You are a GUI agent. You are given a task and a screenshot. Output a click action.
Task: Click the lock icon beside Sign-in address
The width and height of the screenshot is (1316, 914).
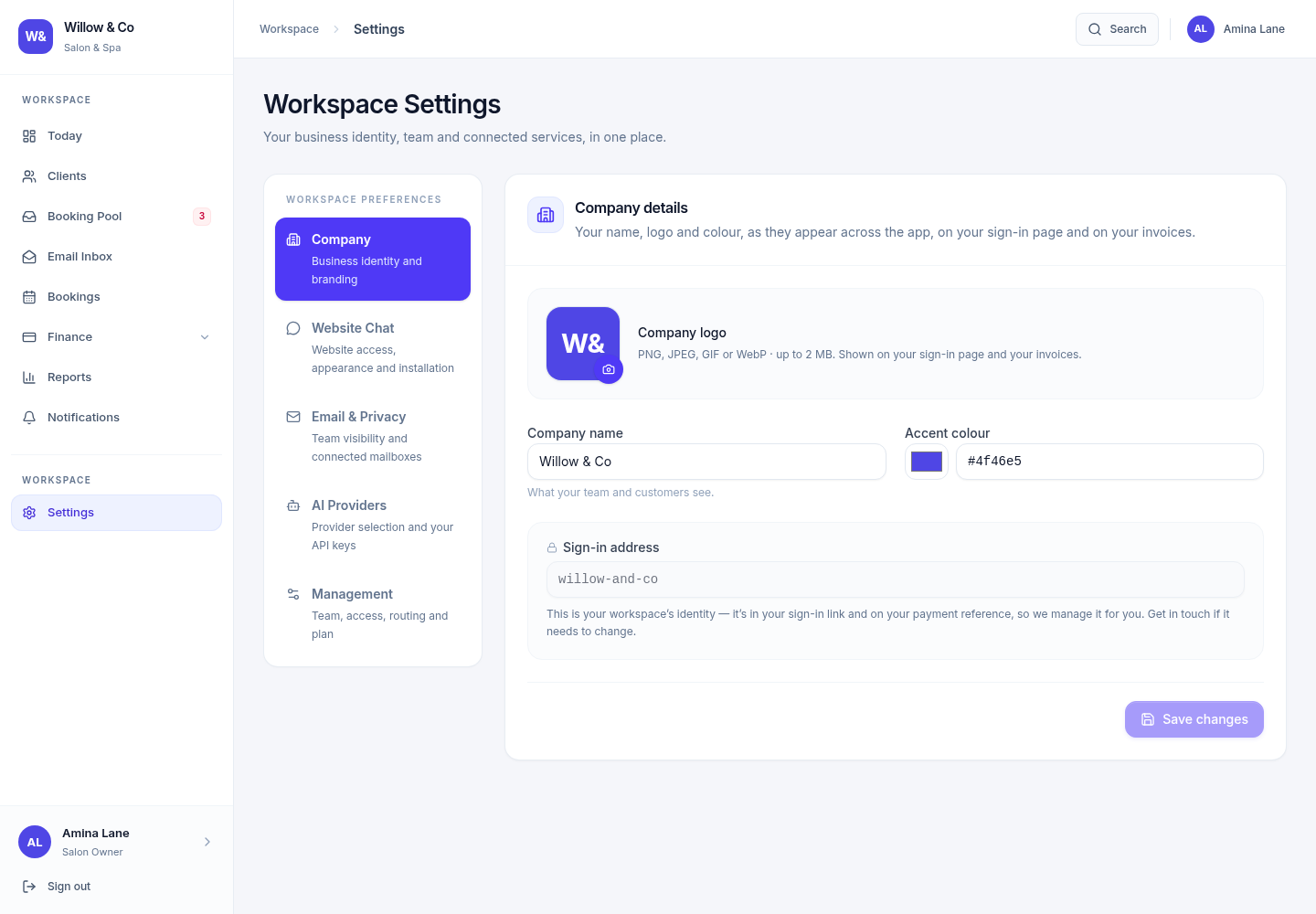pos(552,547)
